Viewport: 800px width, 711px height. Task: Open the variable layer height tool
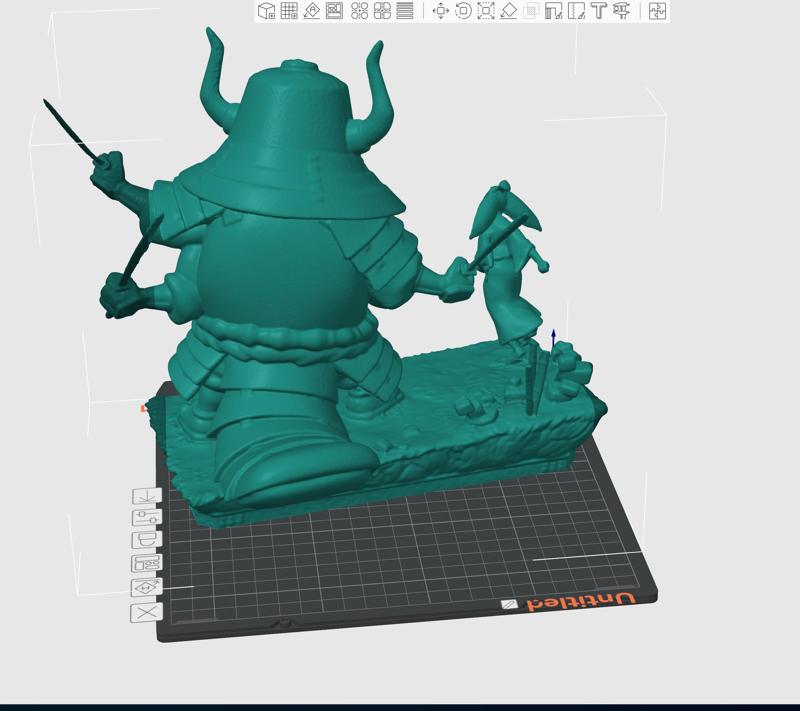[406, 12]
